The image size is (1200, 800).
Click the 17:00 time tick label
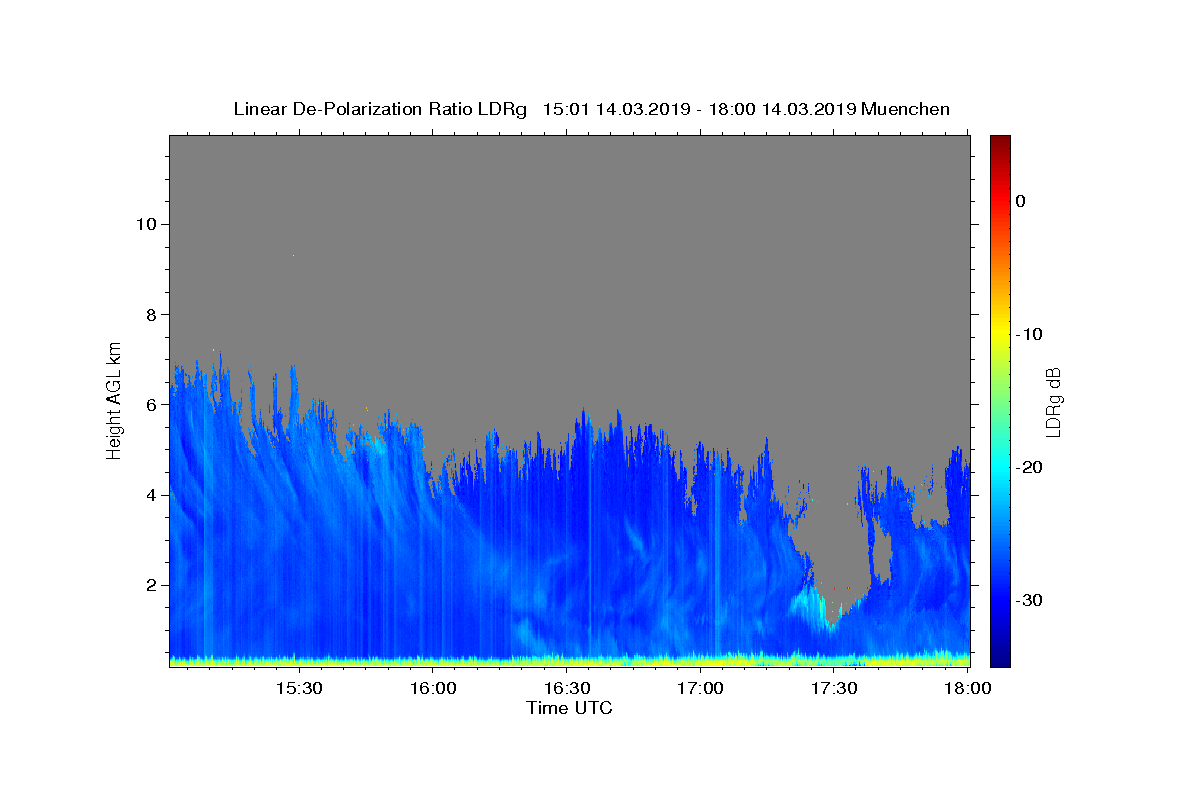click(x=700, y=689)
